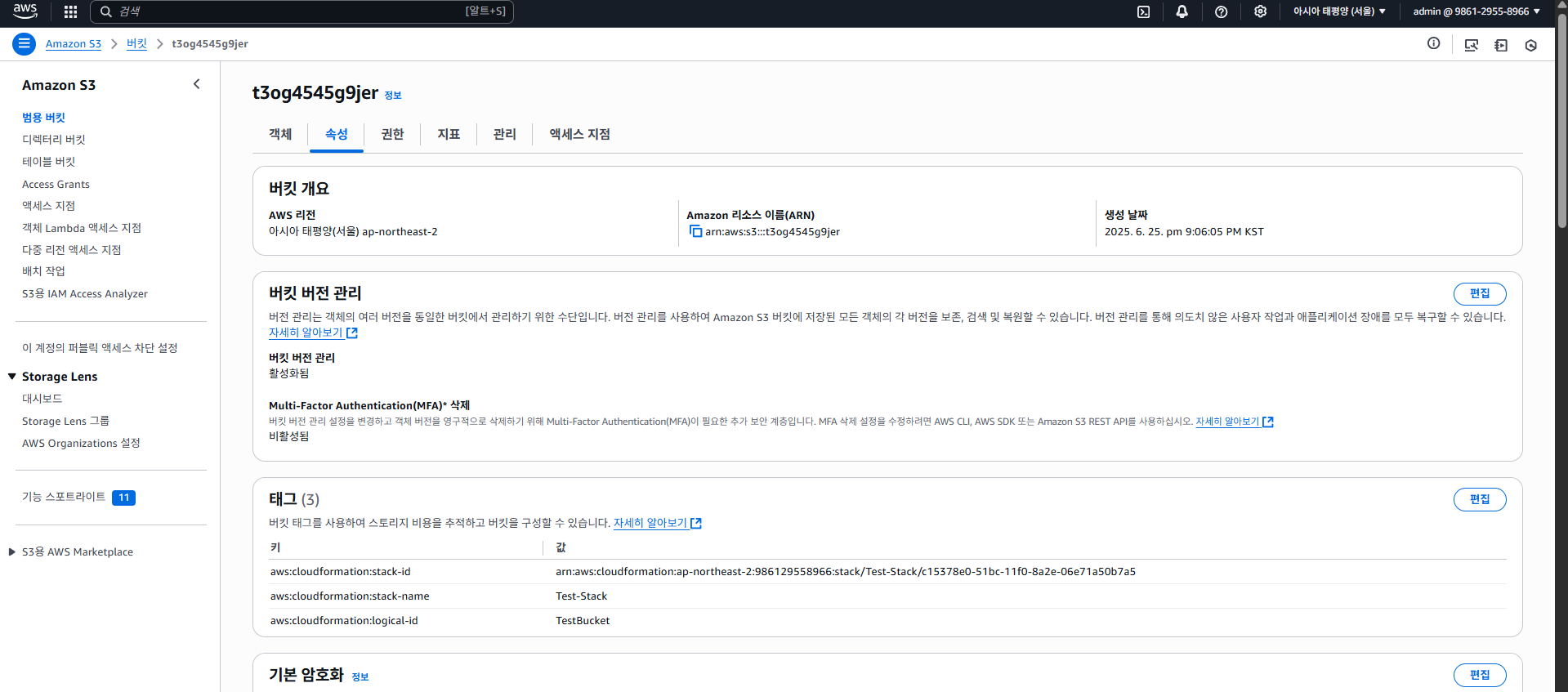Click 정보 link next to 기본 암호화

coord(360,677)
